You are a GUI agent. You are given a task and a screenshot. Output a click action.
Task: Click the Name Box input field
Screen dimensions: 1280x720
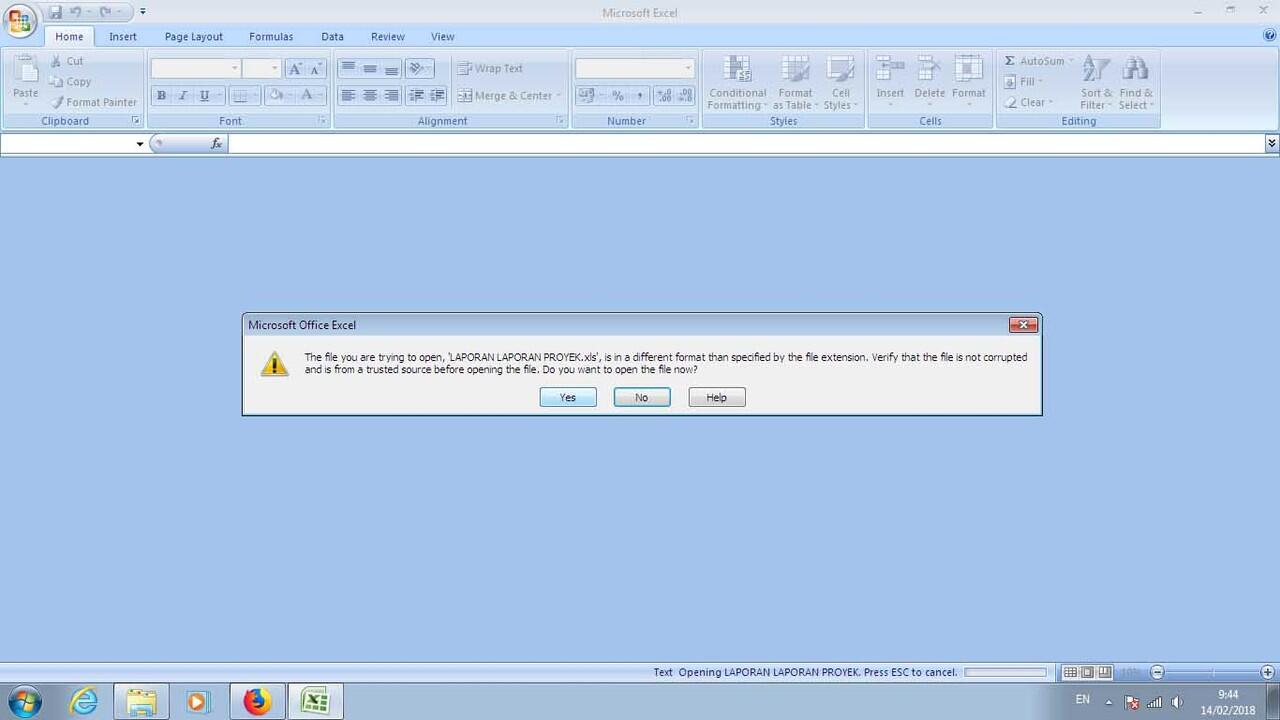pyautogui.click(x=73, y=144)
